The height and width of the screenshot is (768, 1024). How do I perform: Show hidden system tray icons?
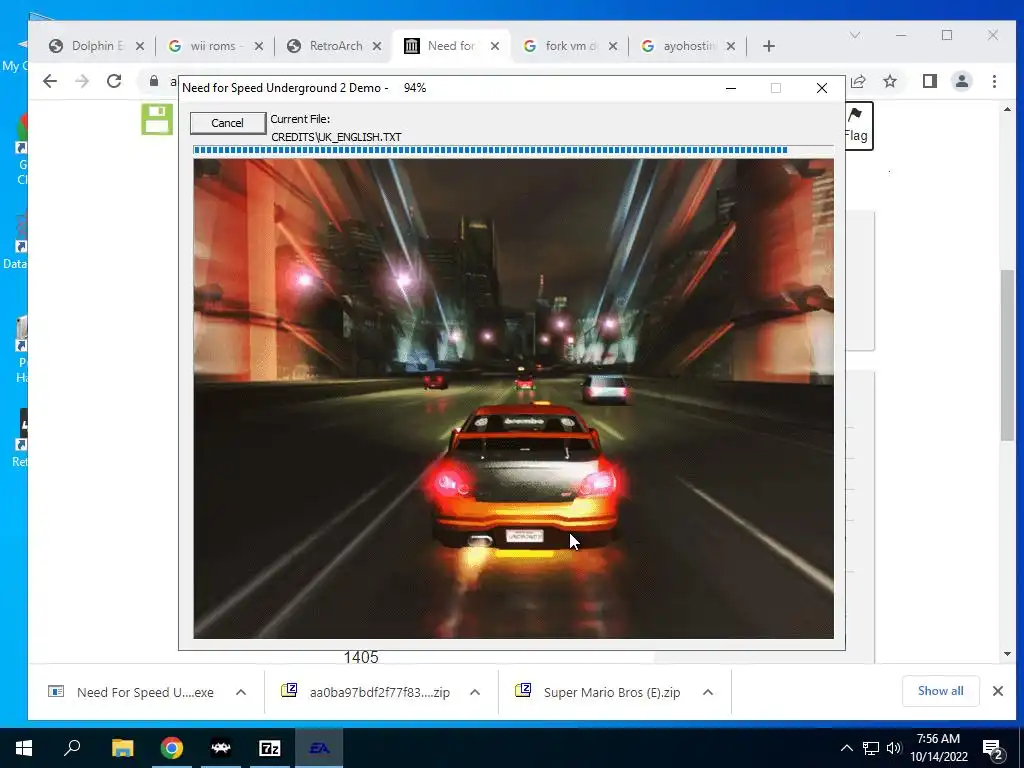(846, 748)
